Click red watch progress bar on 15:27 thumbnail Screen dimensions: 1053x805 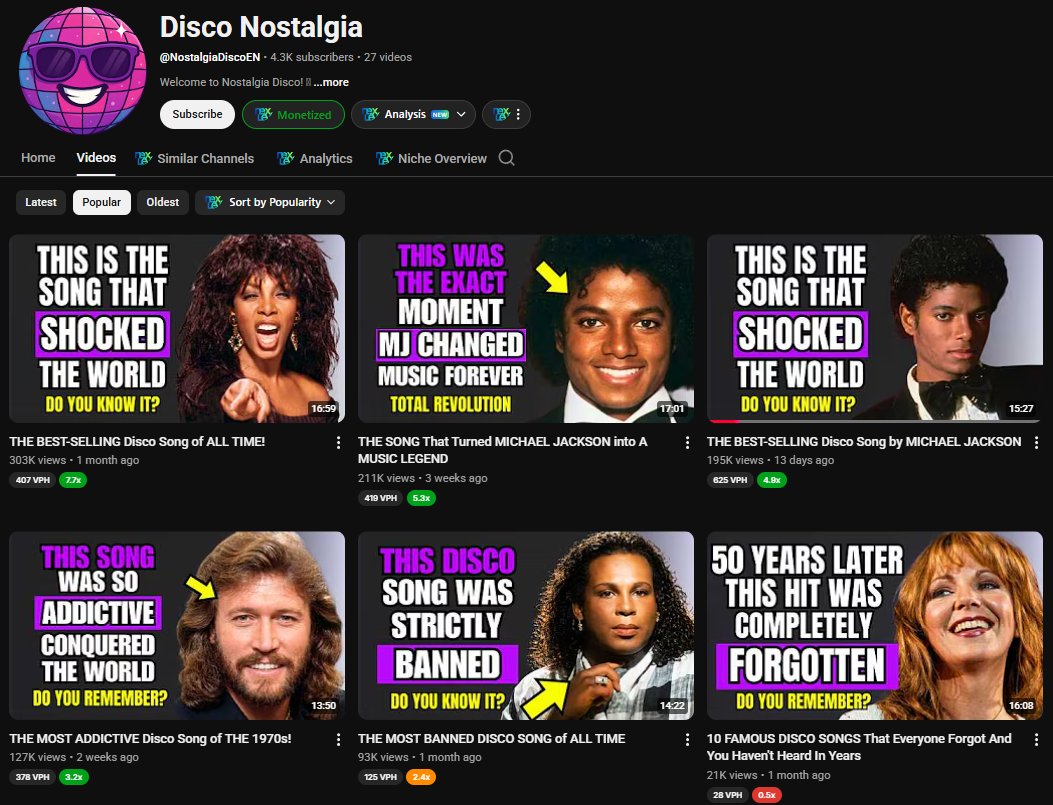(724, 421)
